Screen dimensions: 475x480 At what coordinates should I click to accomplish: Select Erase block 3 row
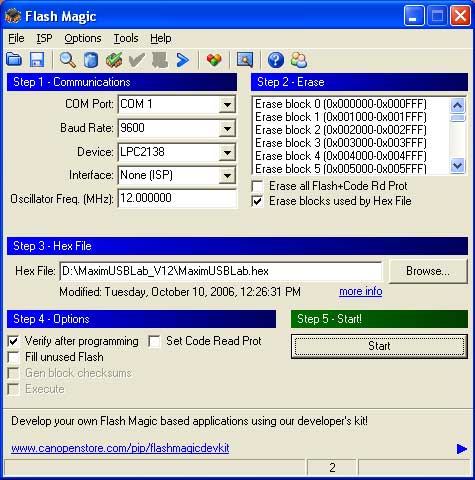click(341, 143)
